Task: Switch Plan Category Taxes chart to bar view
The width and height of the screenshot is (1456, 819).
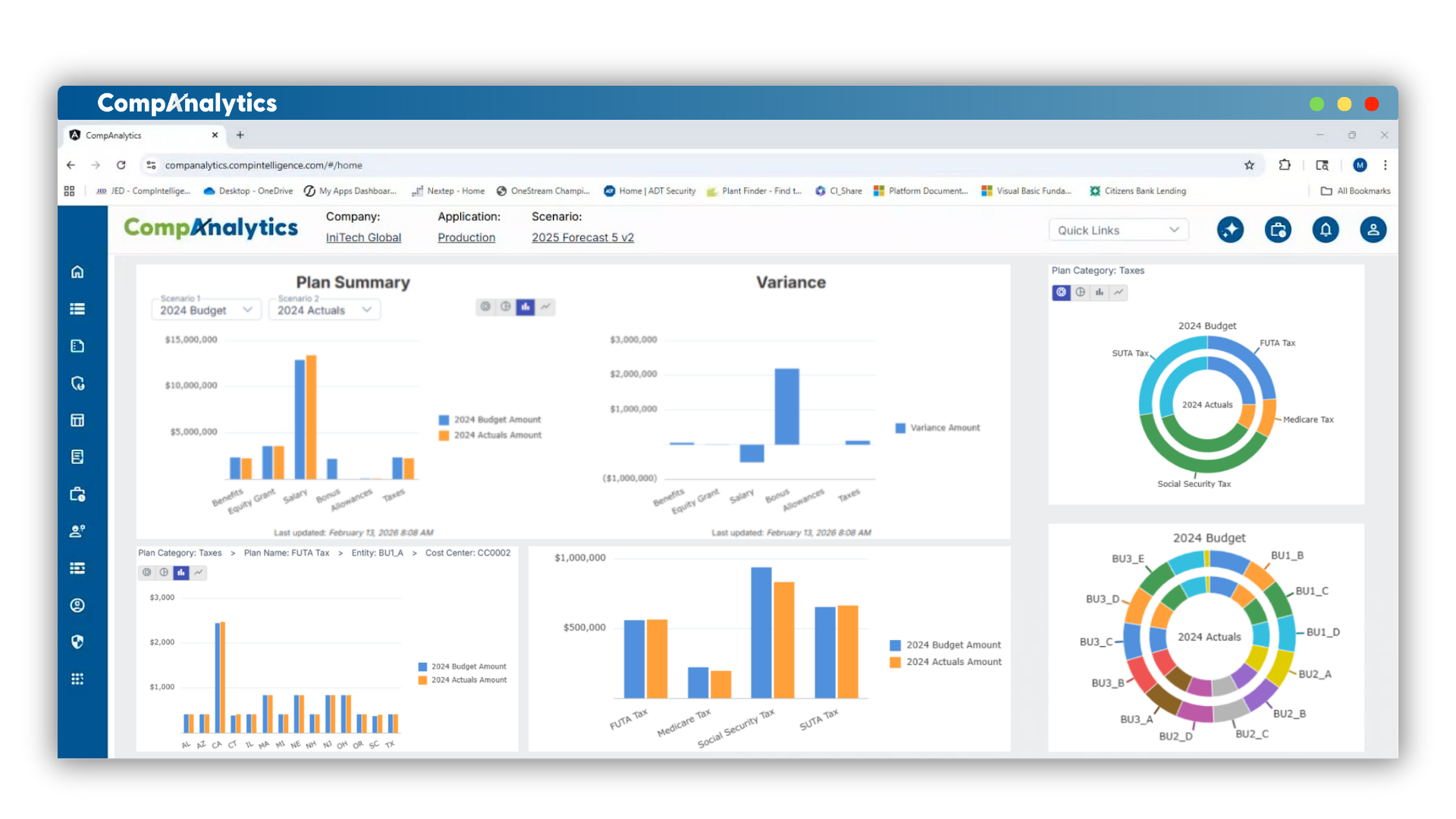Action: [x=1099, y=292]
